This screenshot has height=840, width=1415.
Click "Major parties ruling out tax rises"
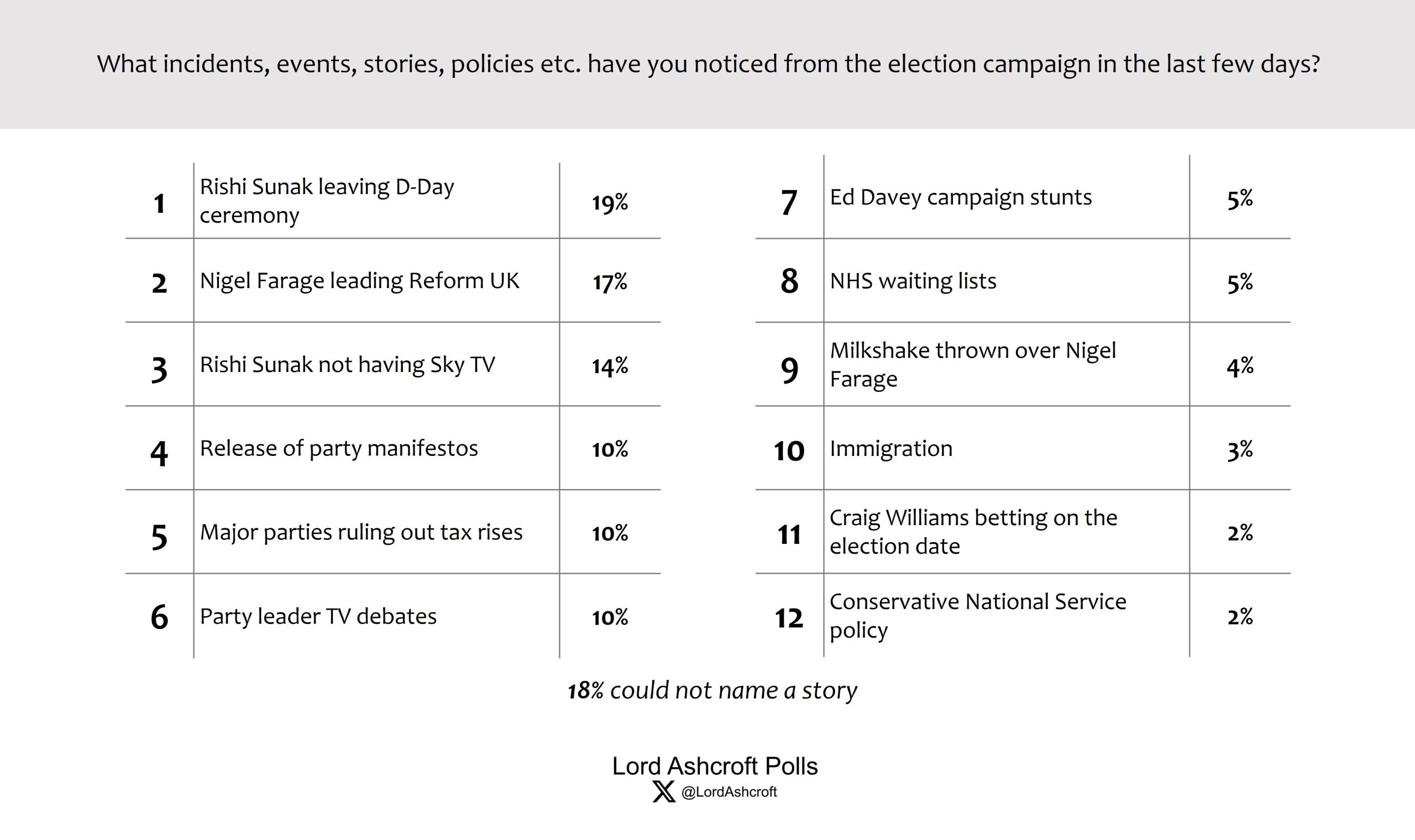361,532
